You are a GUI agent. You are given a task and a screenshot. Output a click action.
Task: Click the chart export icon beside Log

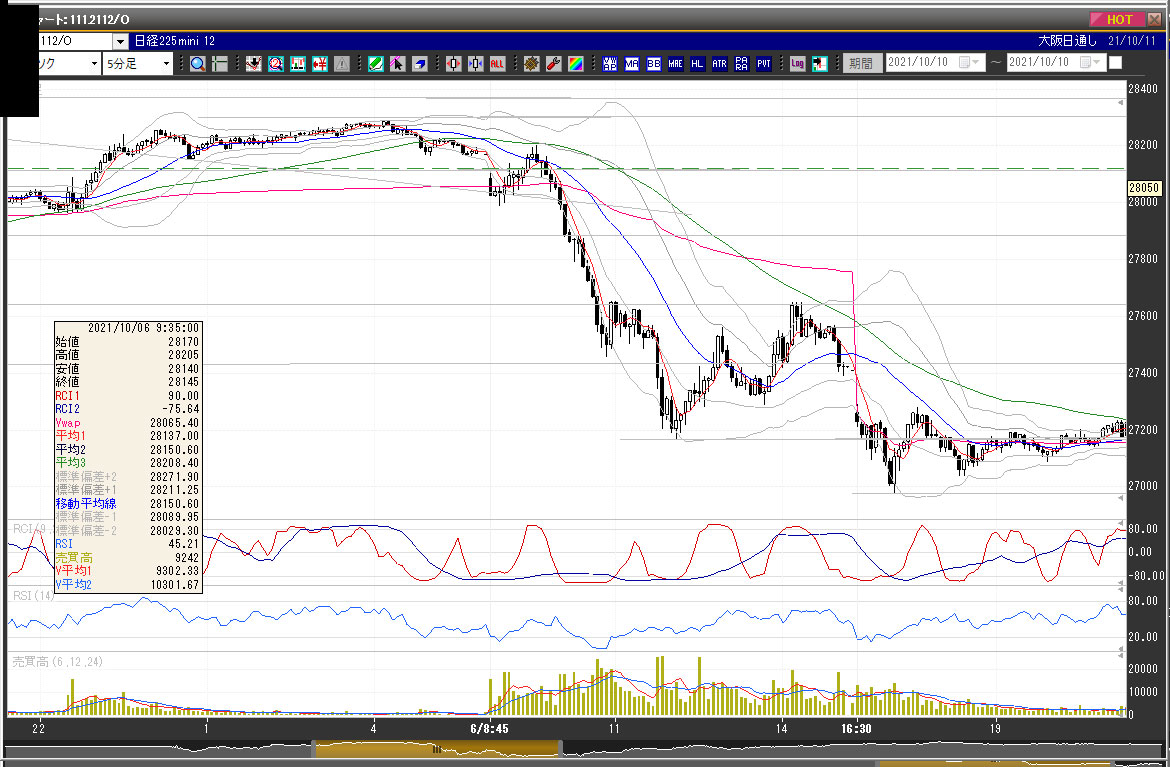(819, 64)
